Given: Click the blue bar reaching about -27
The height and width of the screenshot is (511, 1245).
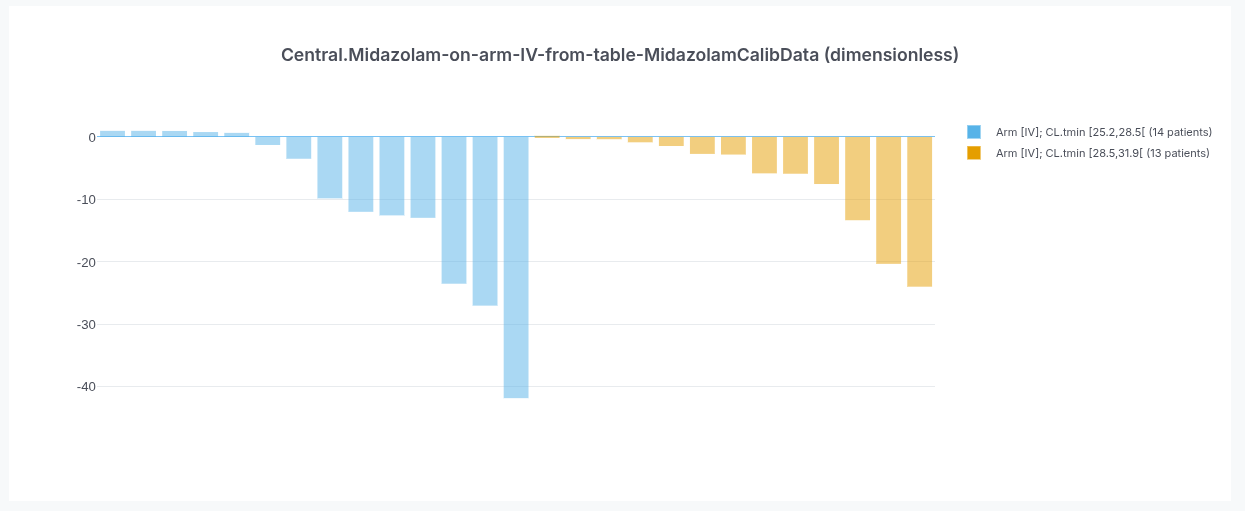Looking at the screenshot, I should point(485,221).
